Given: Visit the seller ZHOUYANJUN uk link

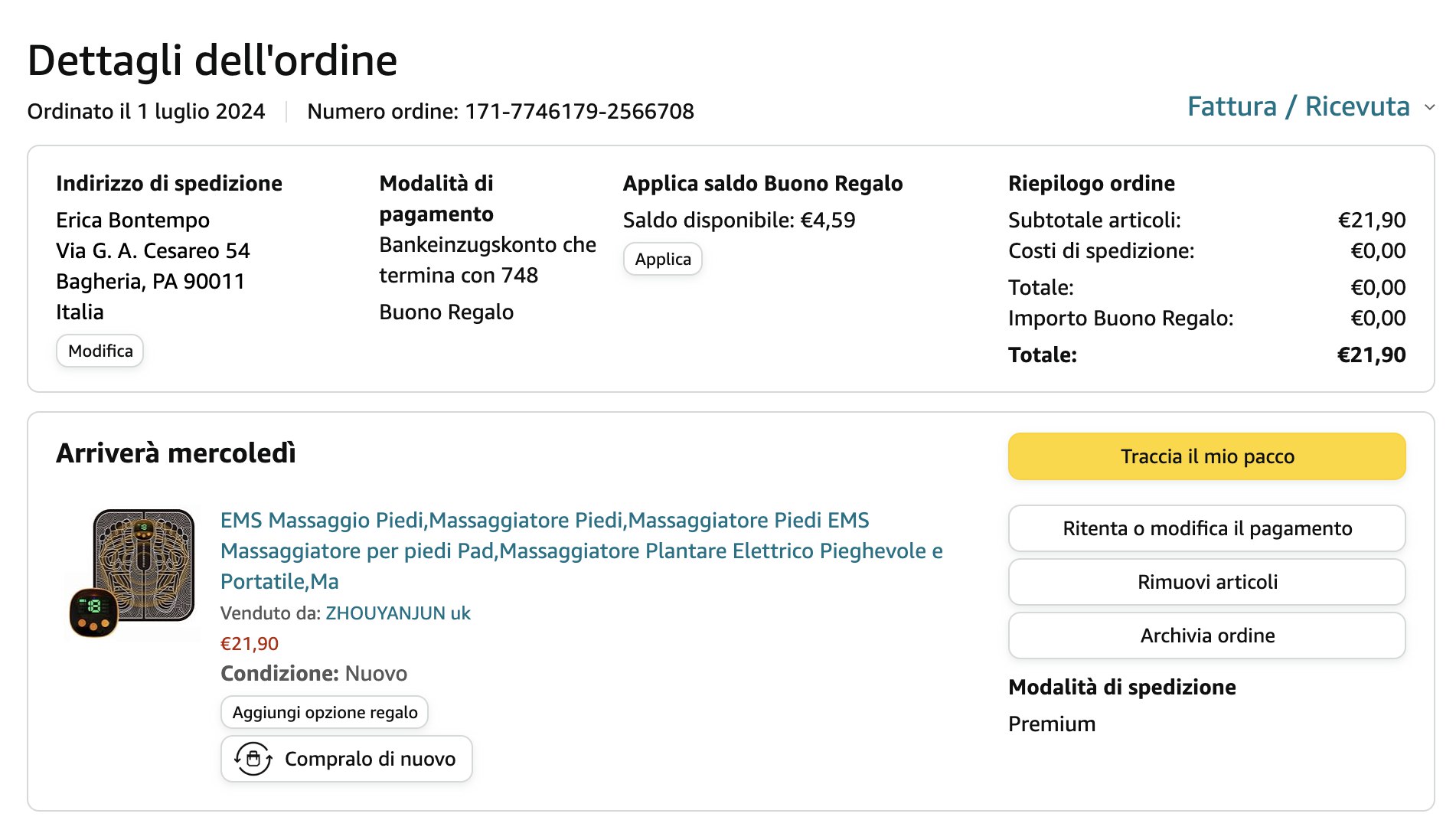Looking at the screenshot, I should [x=397, y=613].
